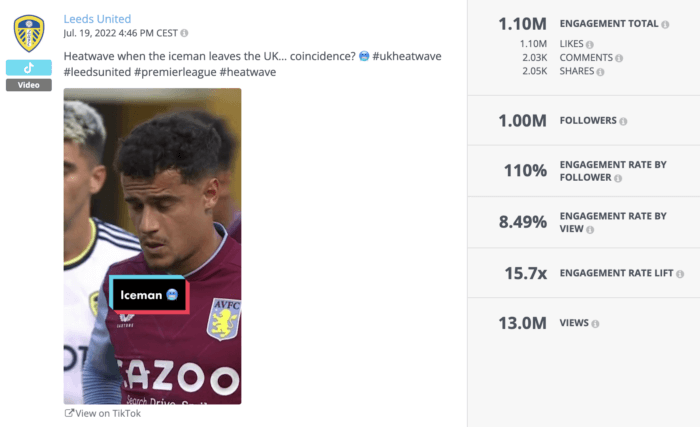Click info icon beside Engagement Total
700x427 pixels.
click(666, 23)
